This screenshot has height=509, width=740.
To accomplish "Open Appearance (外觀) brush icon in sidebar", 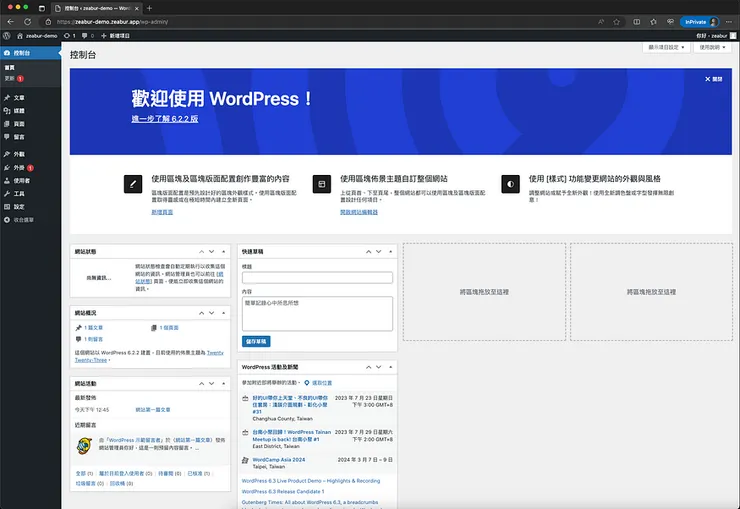I will pyautogui.click(x=7, y=154).
